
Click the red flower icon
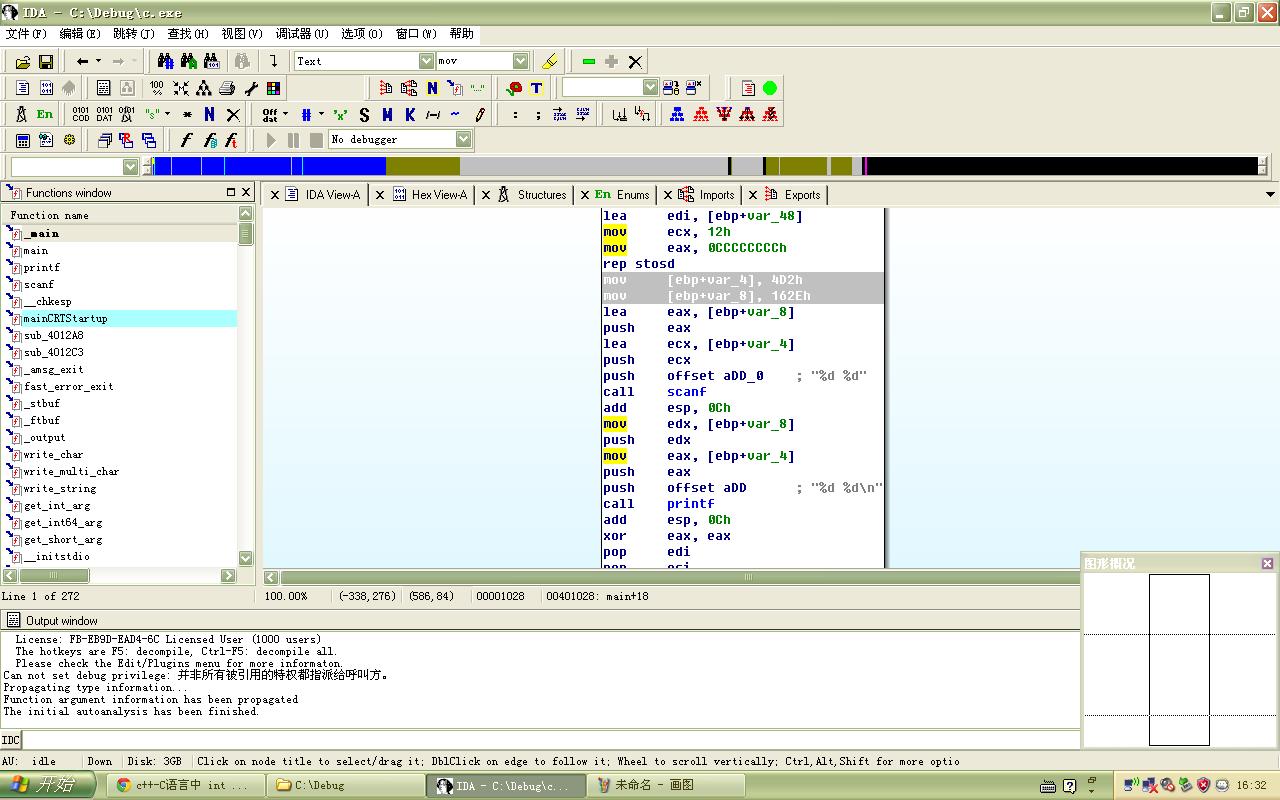click(514, 88)
